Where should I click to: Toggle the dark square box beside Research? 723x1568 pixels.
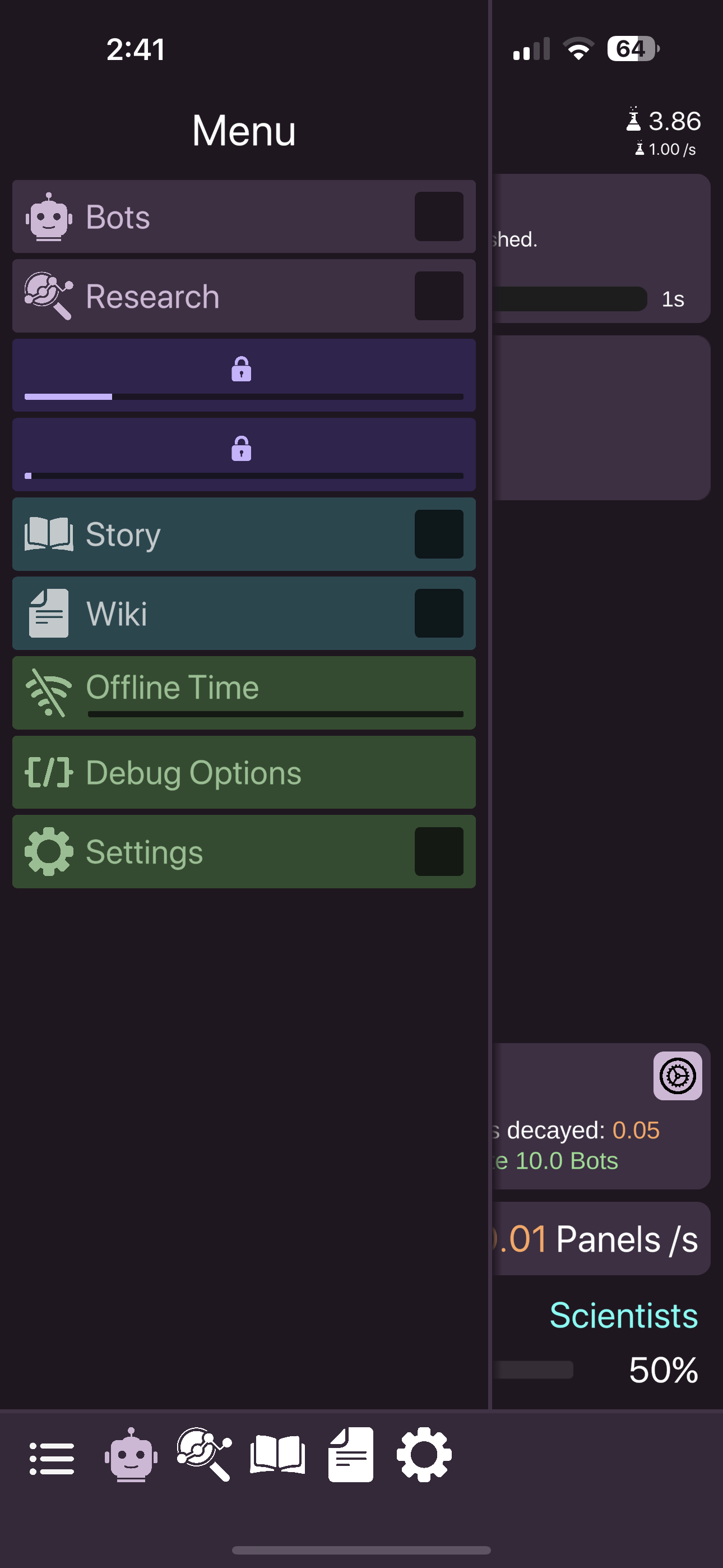[439, 296]
